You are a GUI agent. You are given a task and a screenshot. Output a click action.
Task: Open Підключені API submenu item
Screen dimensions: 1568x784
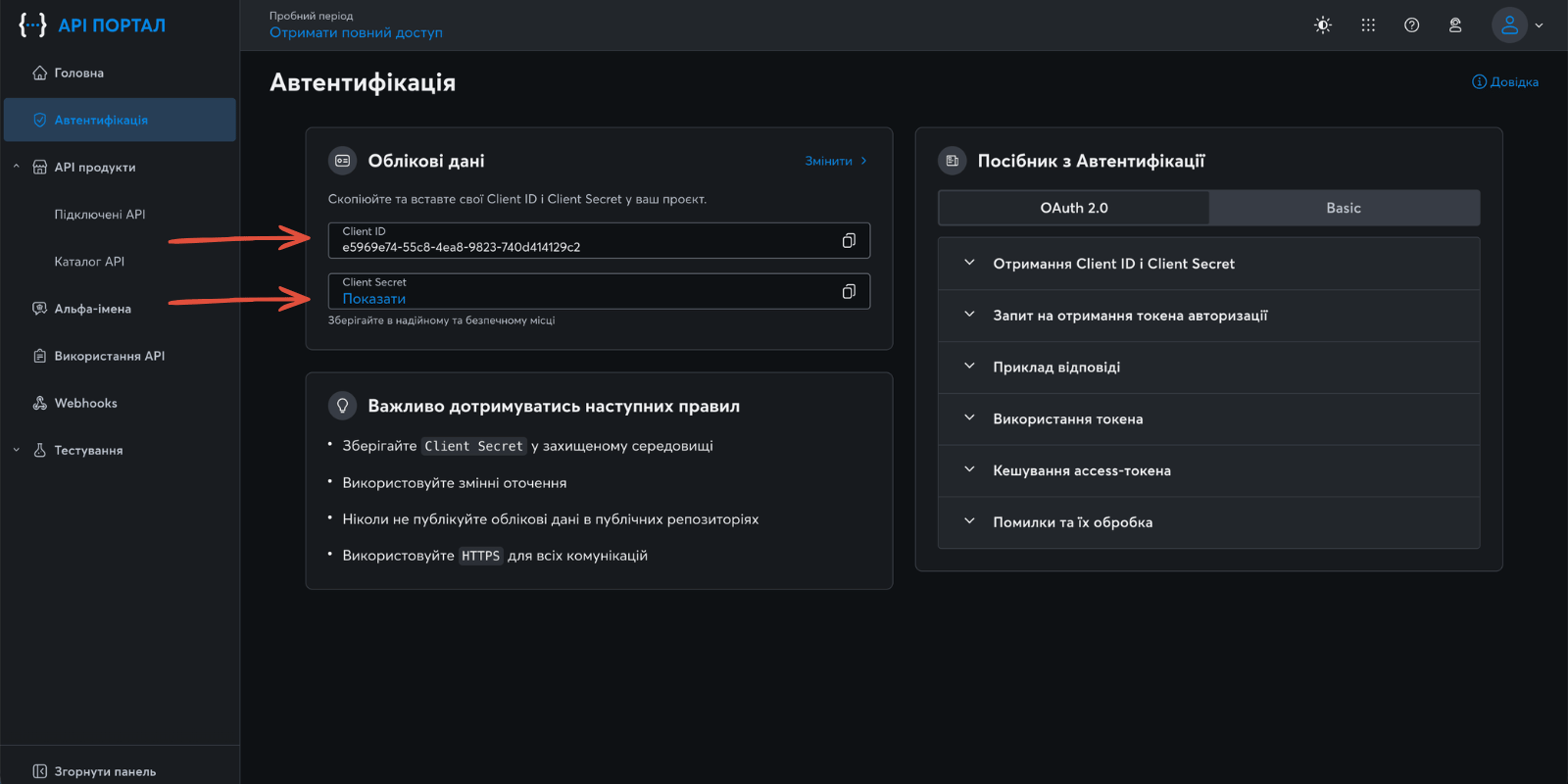tap(100, 214)
